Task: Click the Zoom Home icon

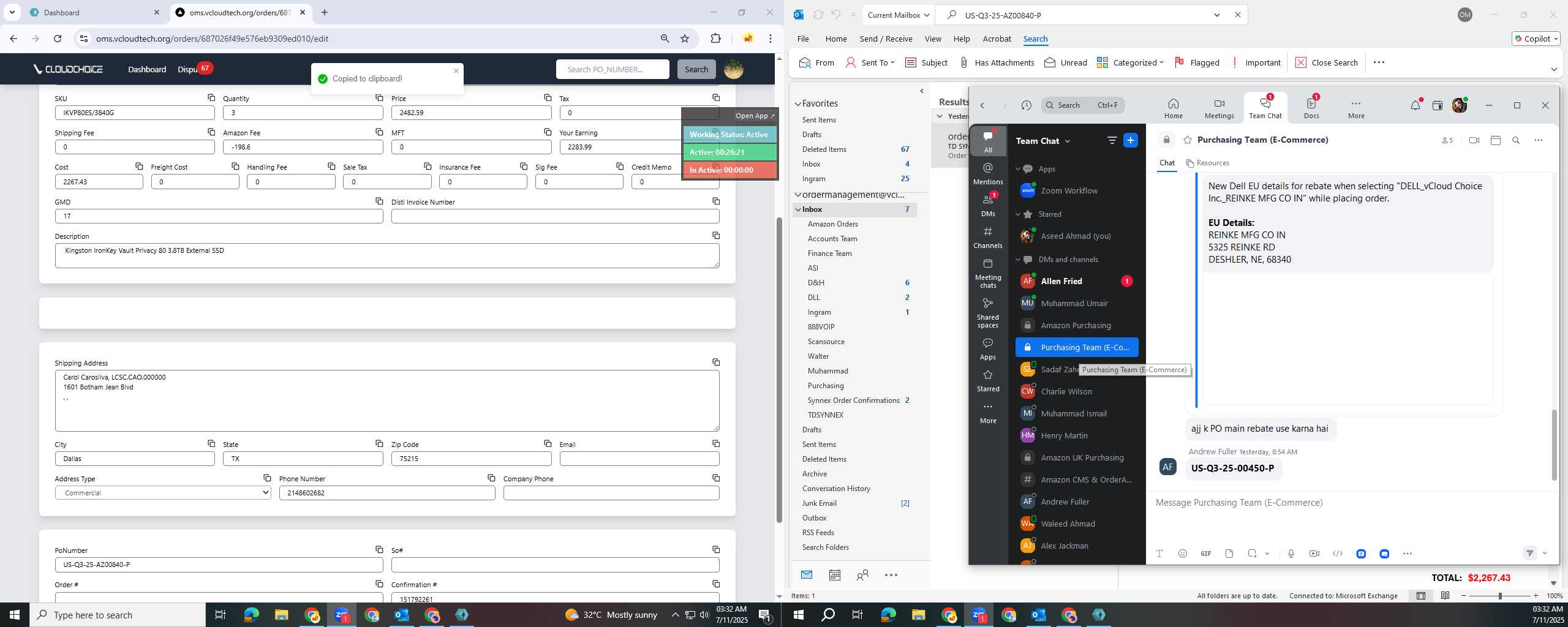Action: click(1173, 108)
